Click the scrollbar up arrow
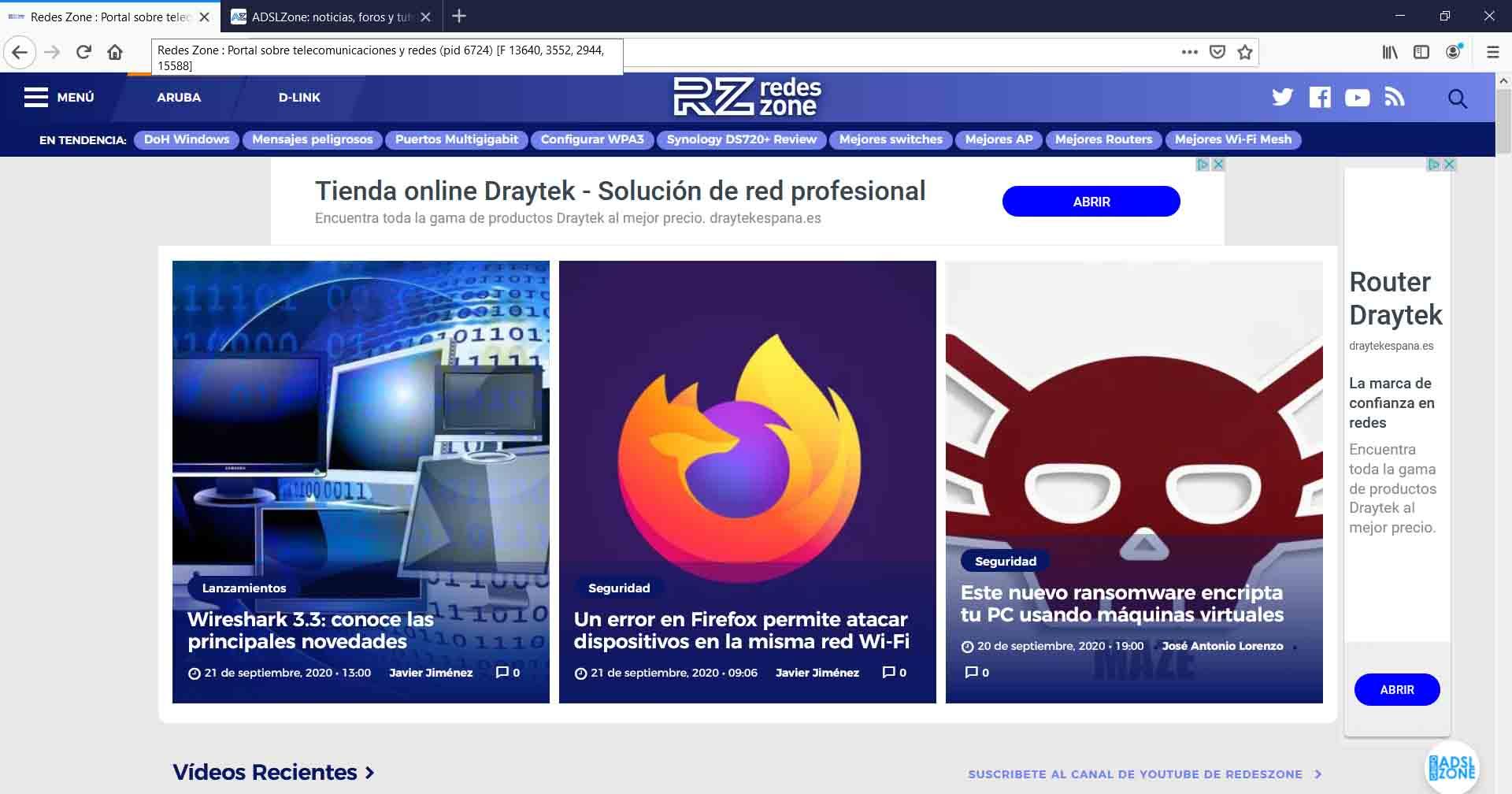The width and height of the screenshot is (1512, 794). click(1503, 80)
